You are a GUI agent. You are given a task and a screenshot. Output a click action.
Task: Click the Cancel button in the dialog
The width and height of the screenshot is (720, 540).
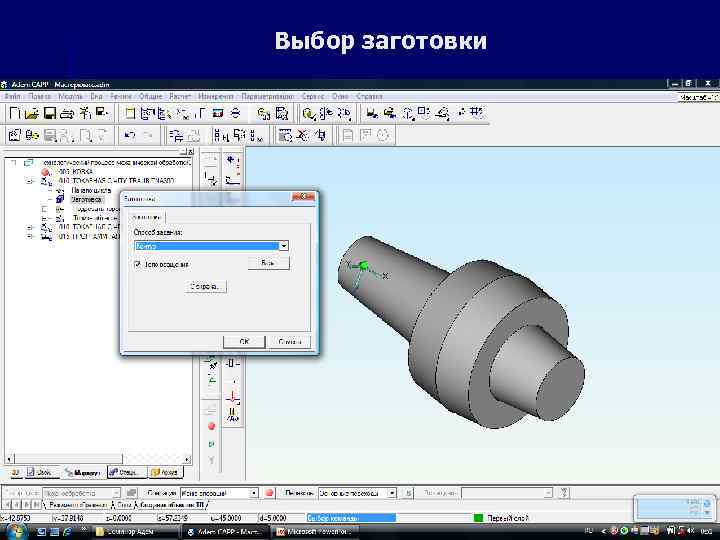pos(290,342)
